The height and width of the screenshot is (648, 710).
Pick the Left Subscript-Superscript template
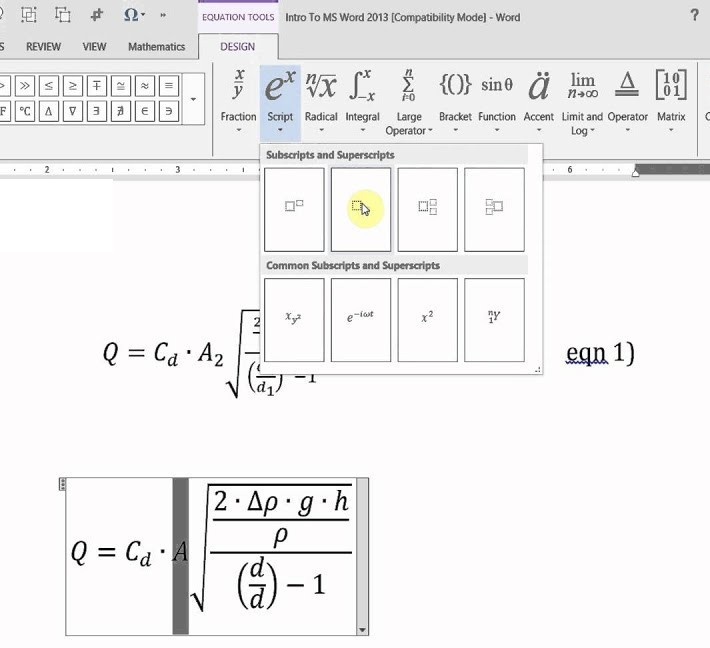coord(494,208)
